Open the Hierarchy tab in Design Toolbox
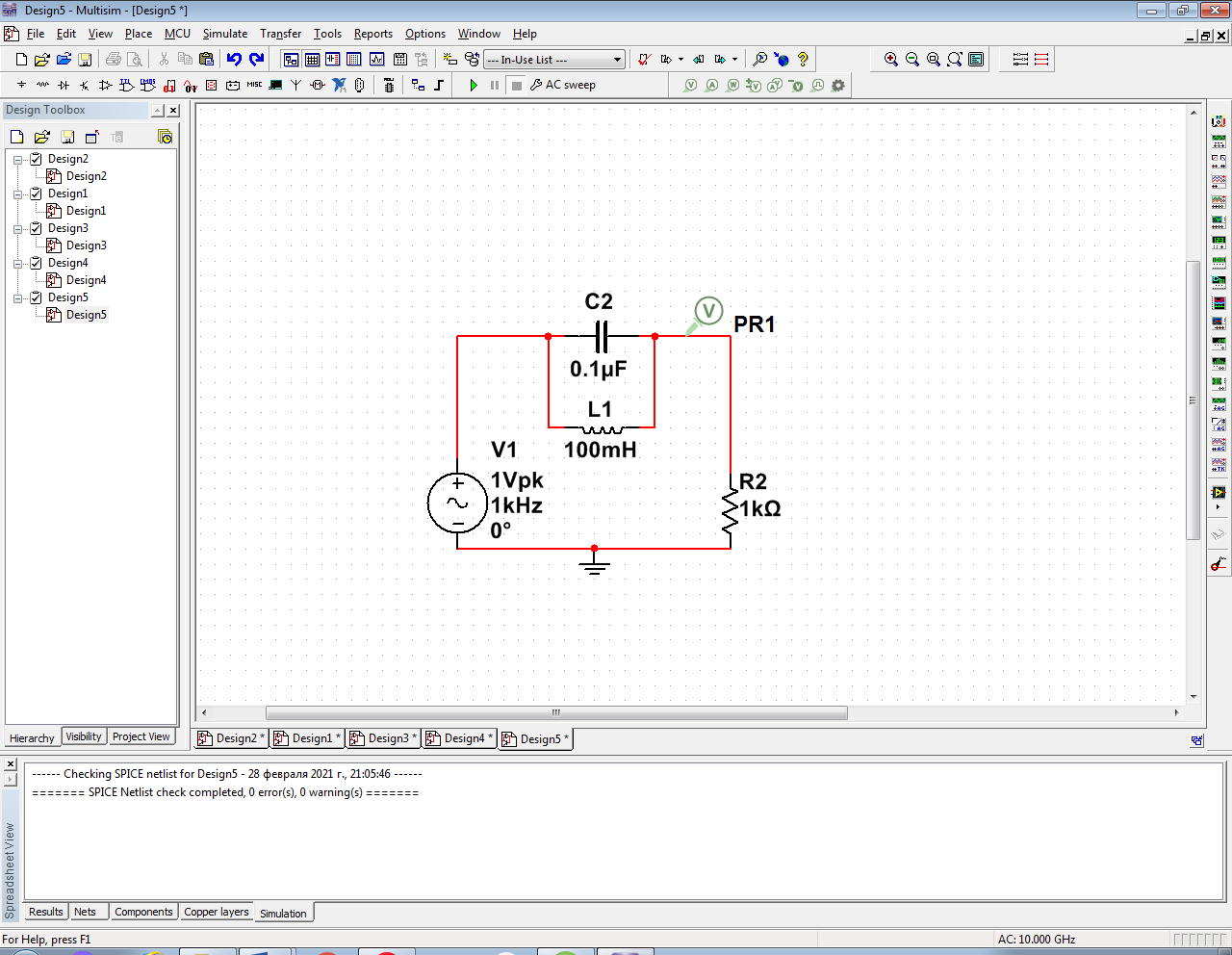Image resolution: width=1232 pixels, height=955 pixels. point(32,738)
